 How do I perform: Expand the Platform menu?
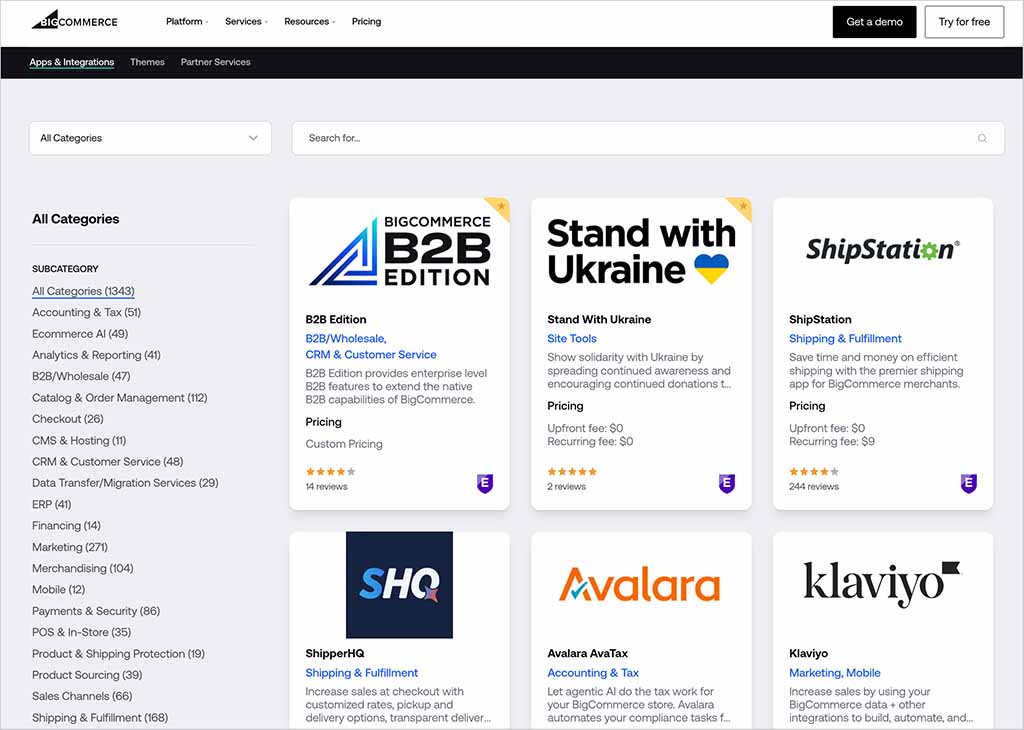tap(187, 22)
